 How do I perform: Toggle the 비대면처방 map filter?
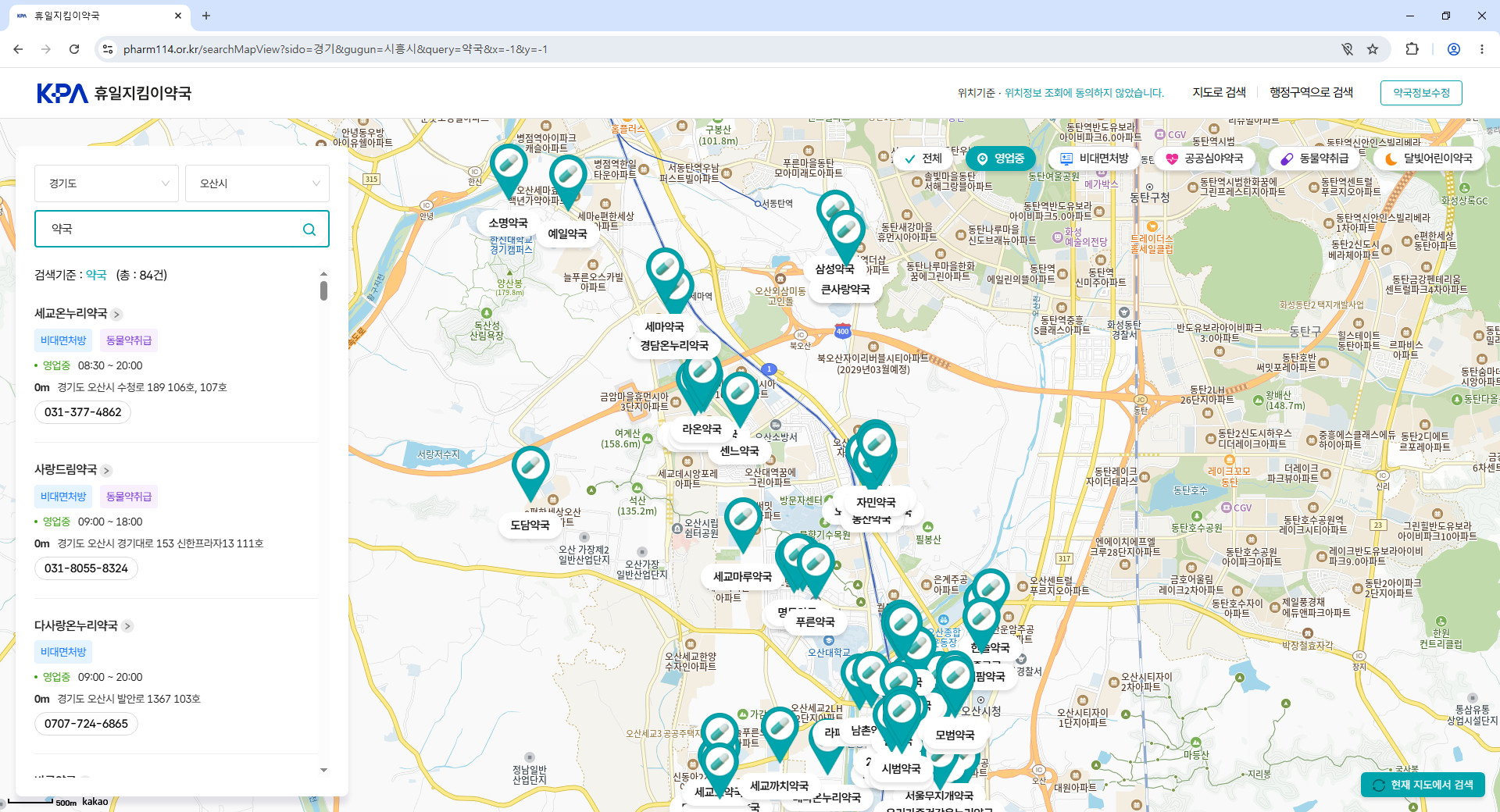point(1095,158)
